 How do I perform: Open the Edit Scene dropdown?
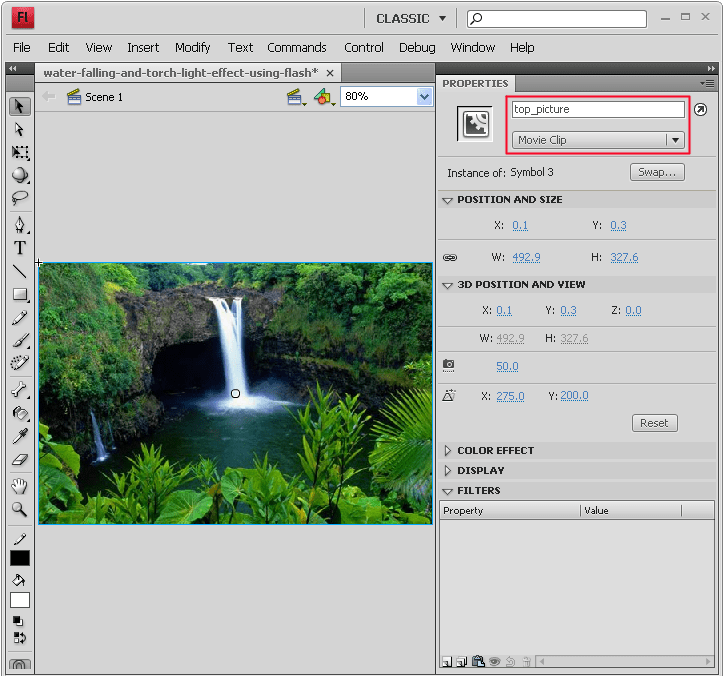(x=296, y=97)
